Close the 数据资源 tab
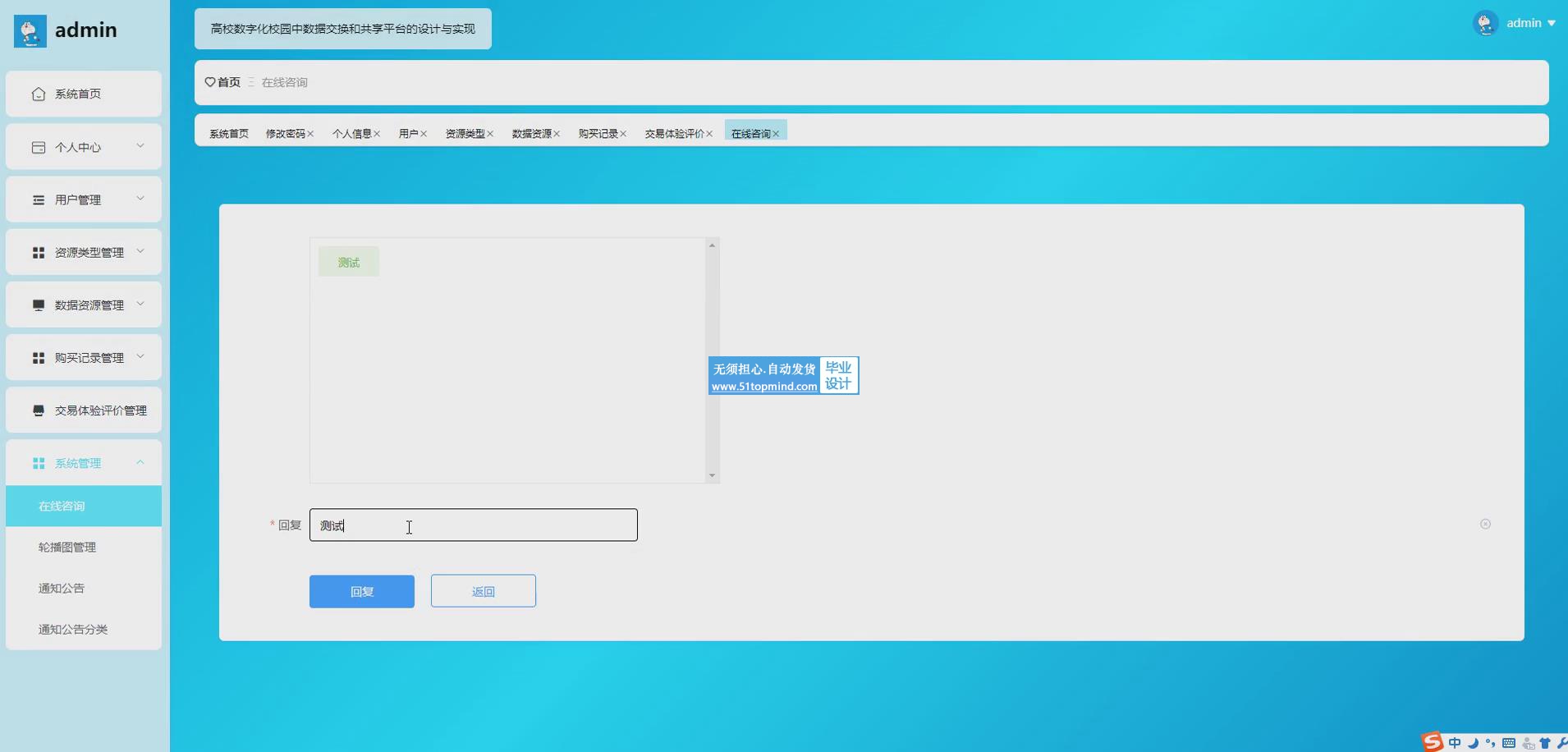 (x=557, y=134)
